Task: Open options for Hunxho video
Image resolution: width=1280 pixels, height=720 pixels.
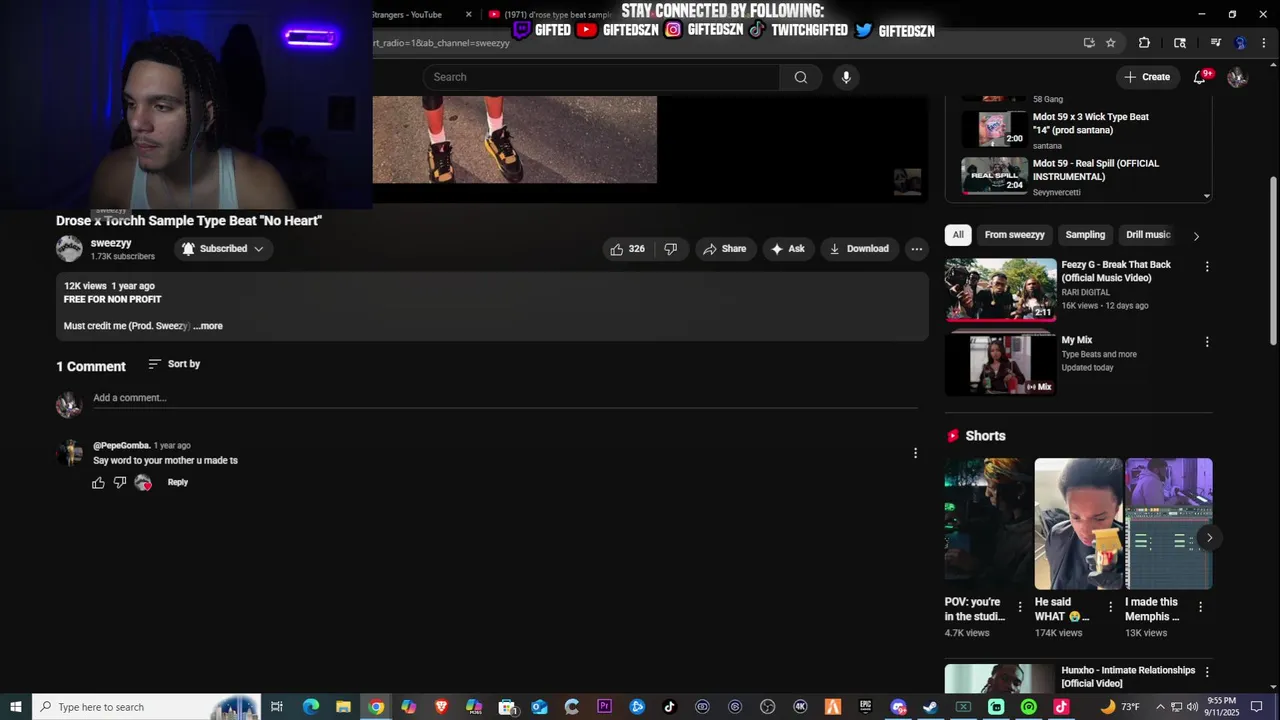Action: 1207,672
